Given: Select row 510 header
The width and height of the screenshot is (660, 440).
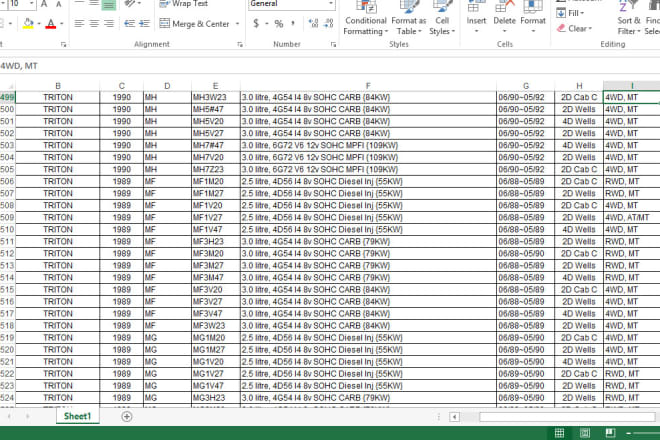Looking at the screenshot, I should tap(7, 229).
